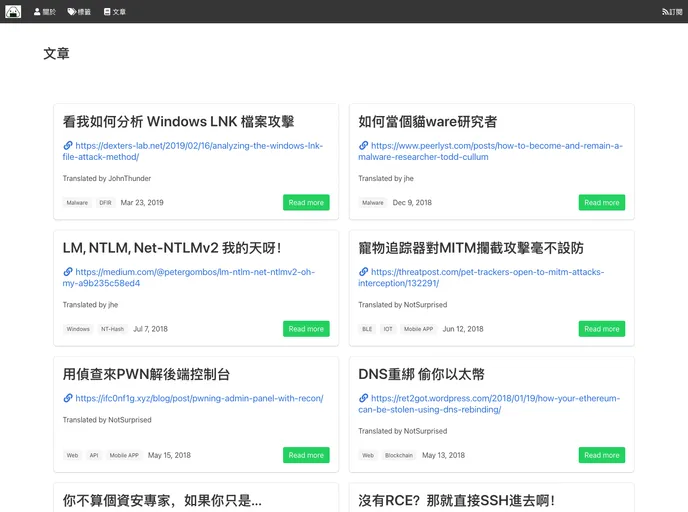Open article title 用偵查來PWN解後端控制台
688x512 pixels.
click(146, 374)
